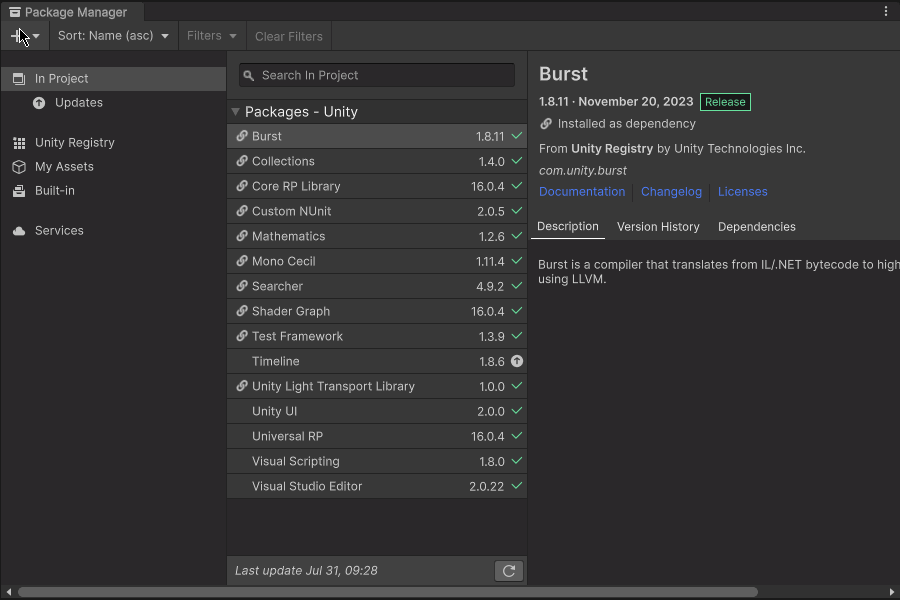Click the installed checkmark for Universal RP
Image resolution: width=900 pixels, height=600 pixels.
point(517,436)
